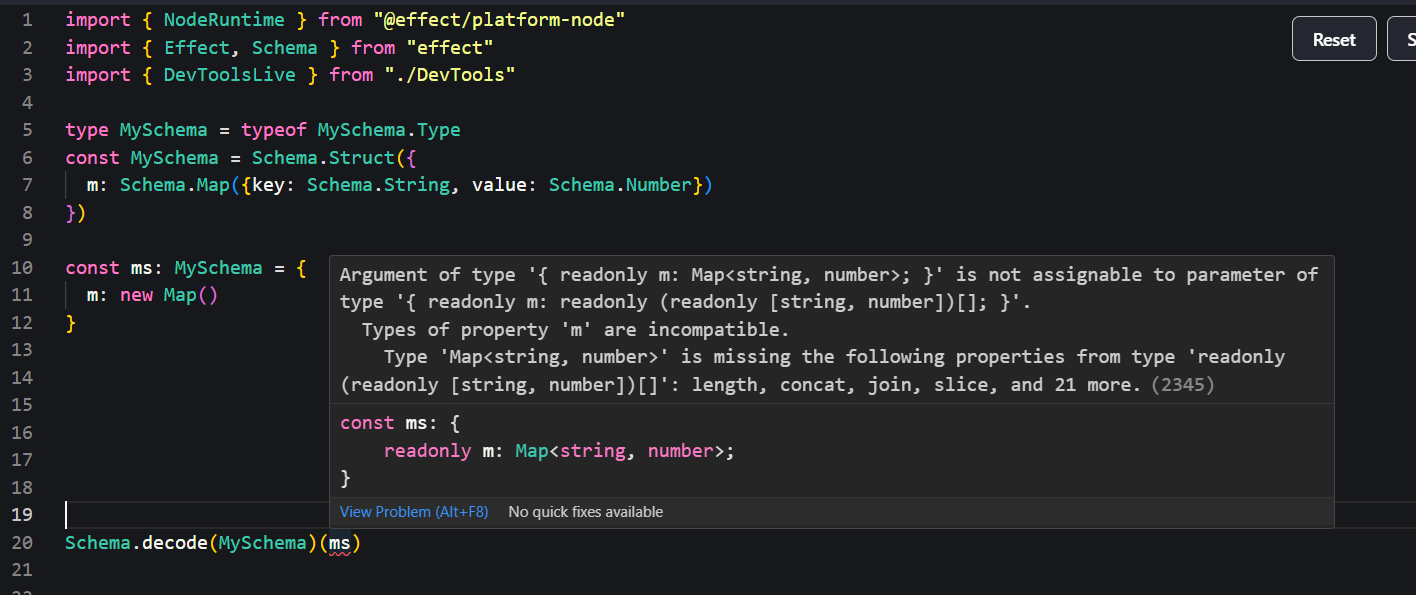Click MySchema.Type on line 5
Image resolution: width=1416 pixels, height=595 pixels.
pyautogui.click(x=388, y=130)
